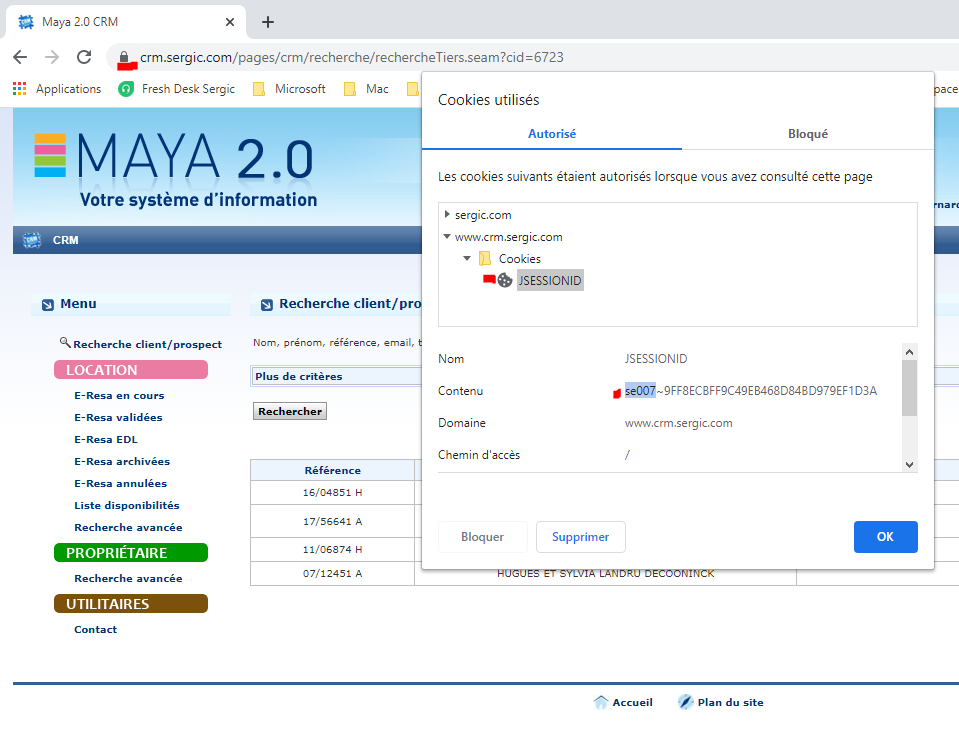The image size is (959, 747).
Task: Click the CRM label in blue bar
Action: coord(65,240)
